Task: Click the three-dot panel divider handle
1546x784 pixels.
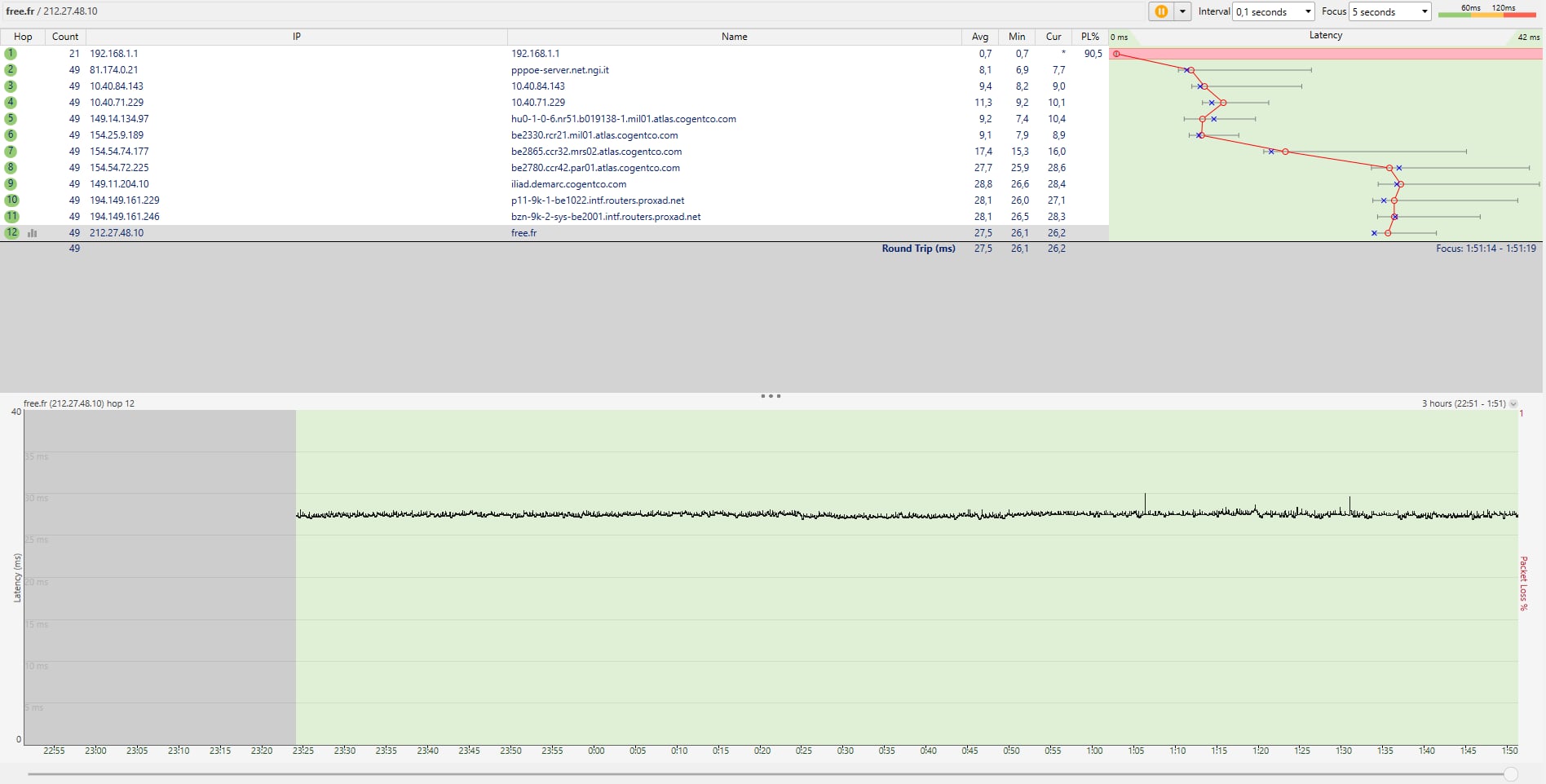Action: tap(771, 396)
